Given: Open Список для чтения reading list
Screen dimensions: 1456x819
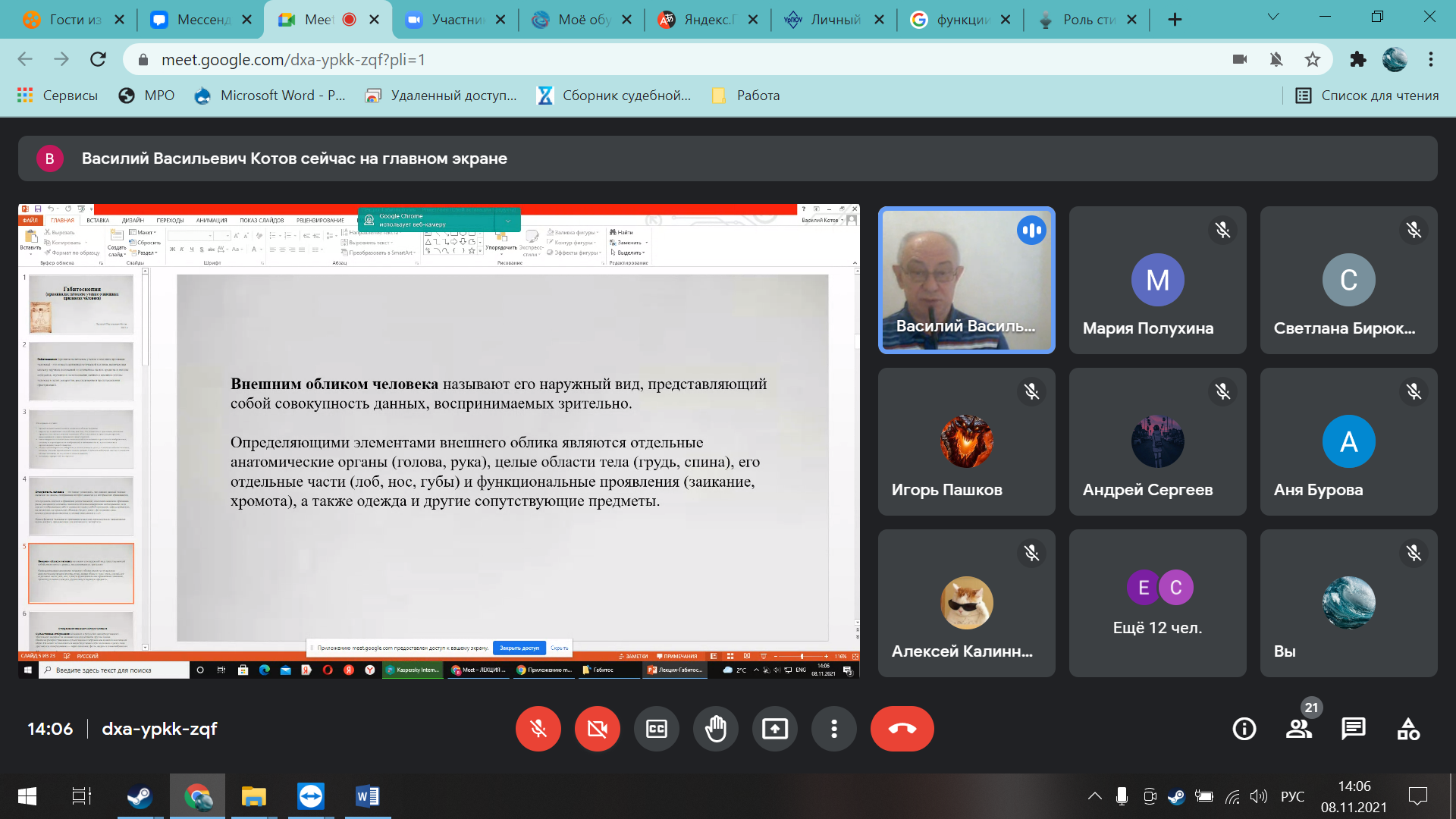Looking at the screenshot, I should pos(1367,96).
